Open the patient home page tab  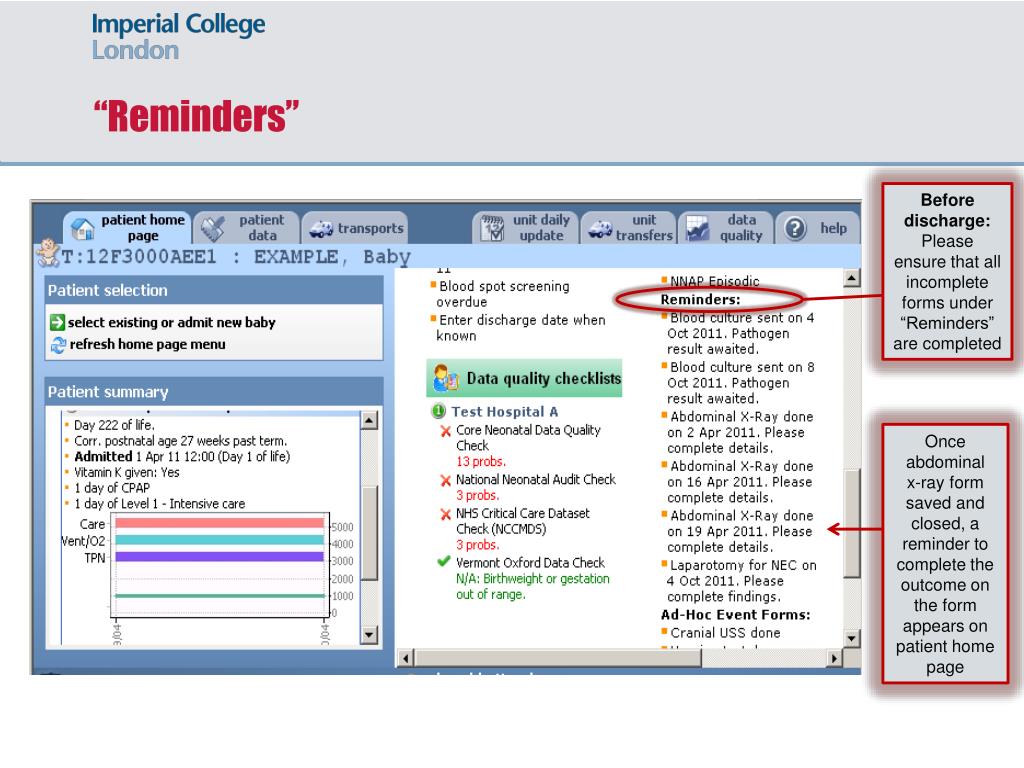point(128,227)
